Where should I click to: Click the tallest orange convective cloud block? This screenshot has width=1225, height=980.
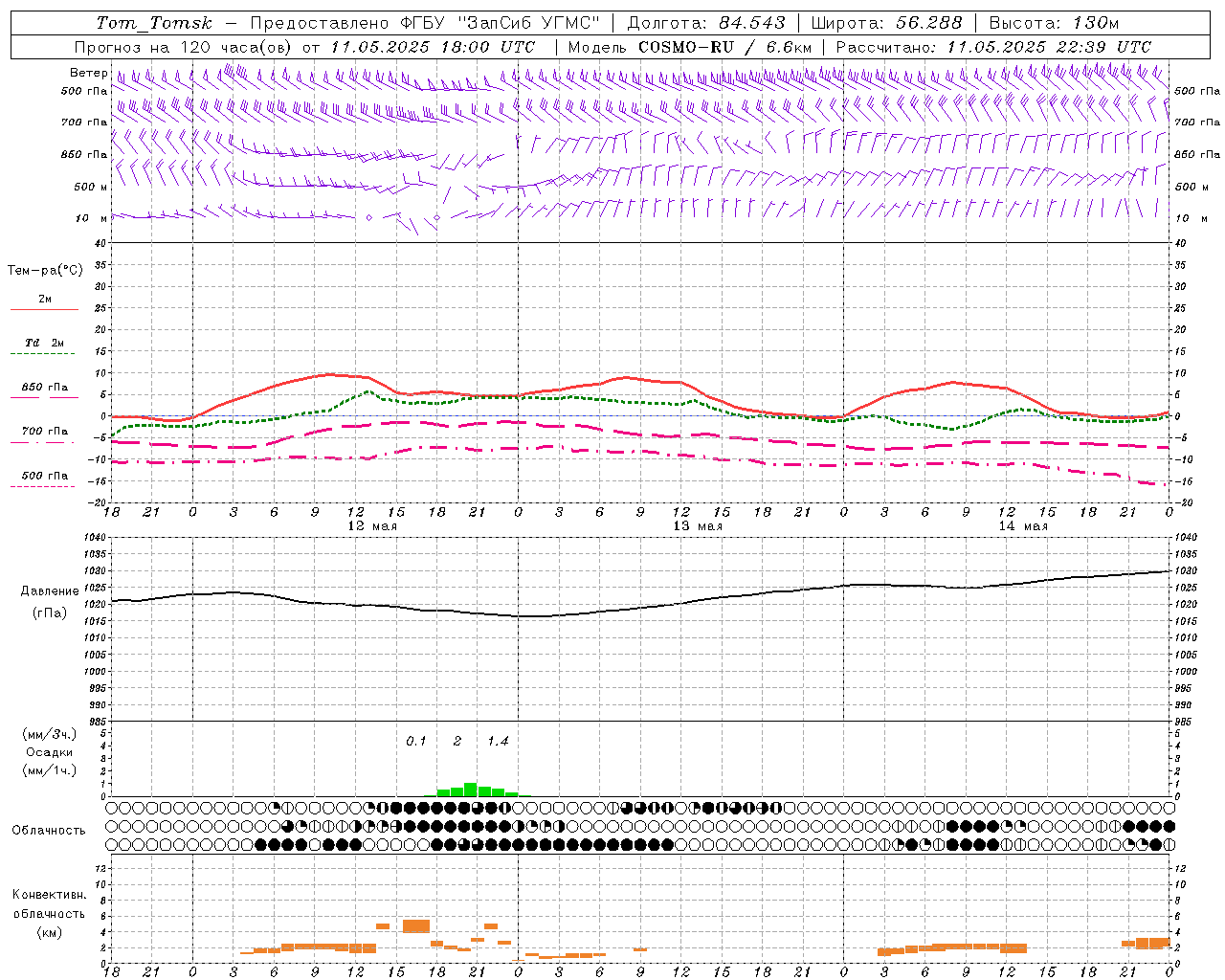tap(416, 925)
